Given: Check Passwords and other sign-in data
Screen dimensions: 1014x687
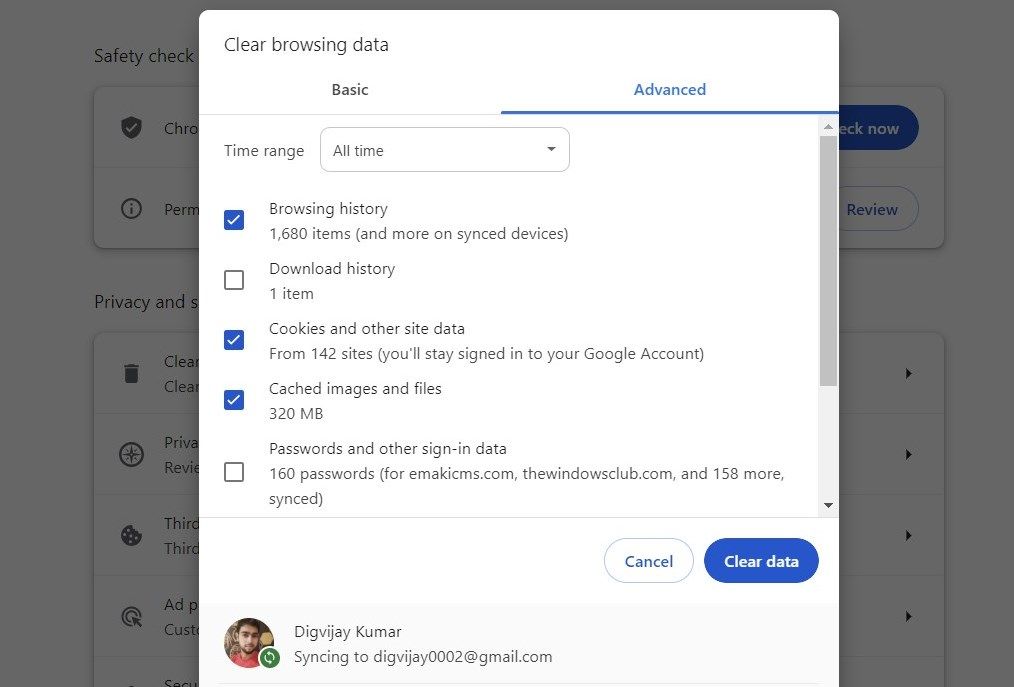Looking at the screenshot, I should click(x=233, y=472).
